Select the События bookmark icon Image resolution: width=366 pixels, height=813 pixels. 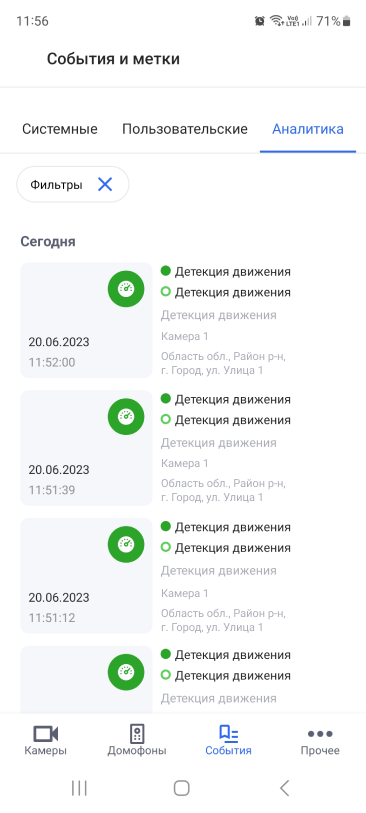pyautogui.click(x=228, y=734)
